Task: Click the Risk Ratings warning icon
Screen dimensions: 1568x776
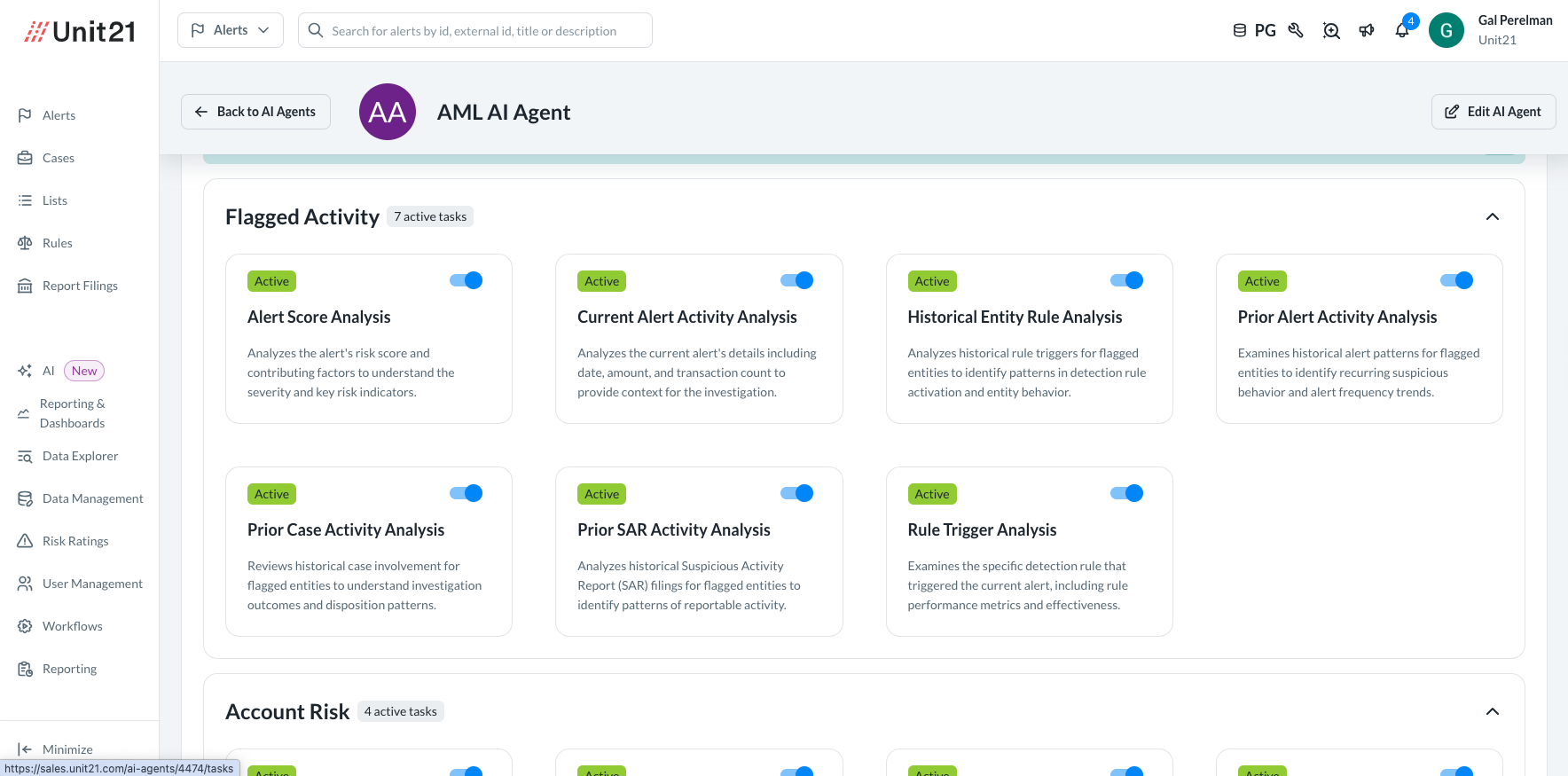Action: pyautogui.click(x=25, y=541)
